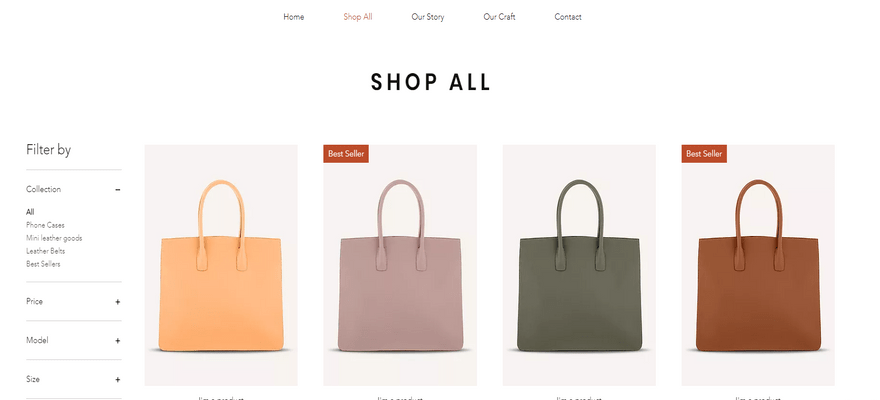Open the orange tote bag product

(221, 265)
